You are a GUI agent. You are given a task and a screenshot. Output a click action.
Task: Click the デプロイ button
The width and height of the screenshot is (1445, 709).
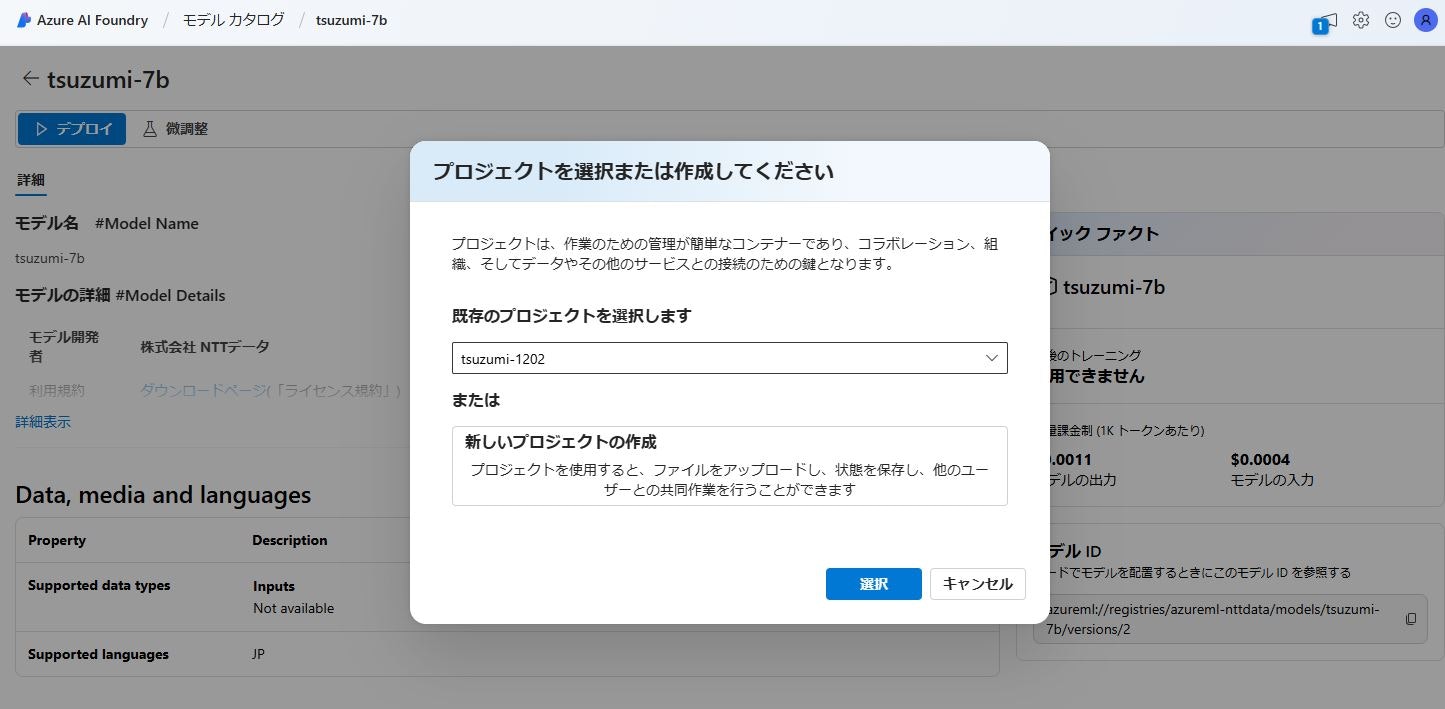pos(72,129)
